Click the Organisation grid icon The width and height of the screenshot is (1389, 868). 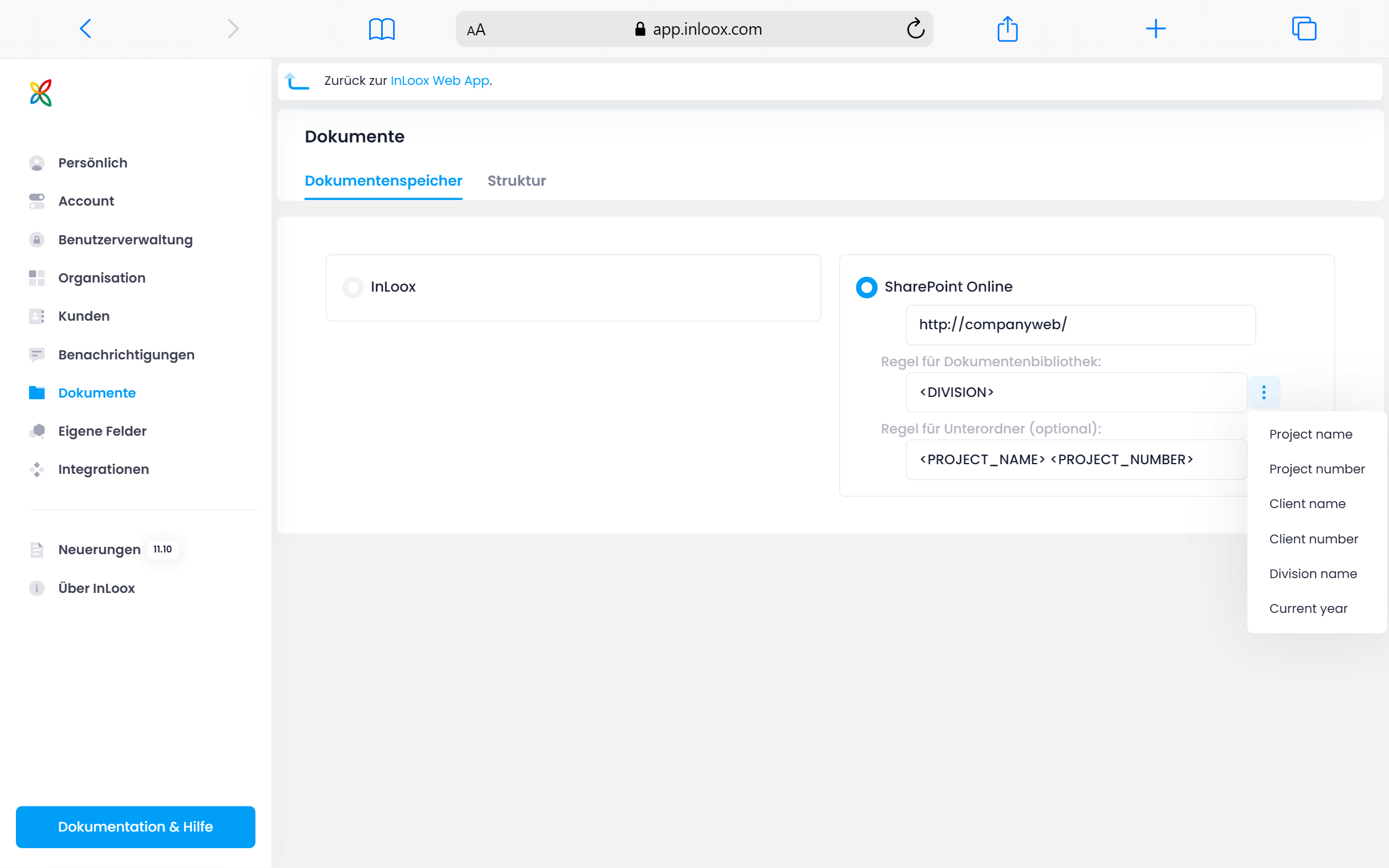click(37, 278)
